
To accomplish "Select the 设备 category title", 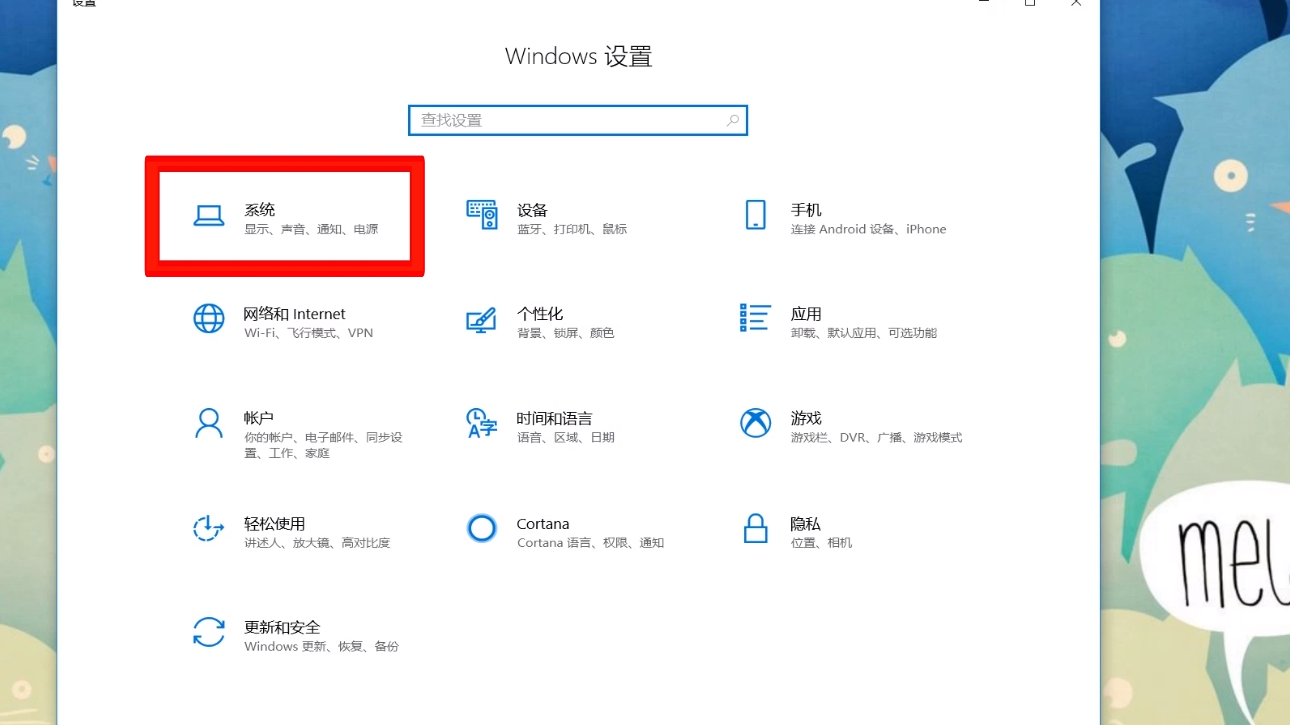I will pos(533,210).
